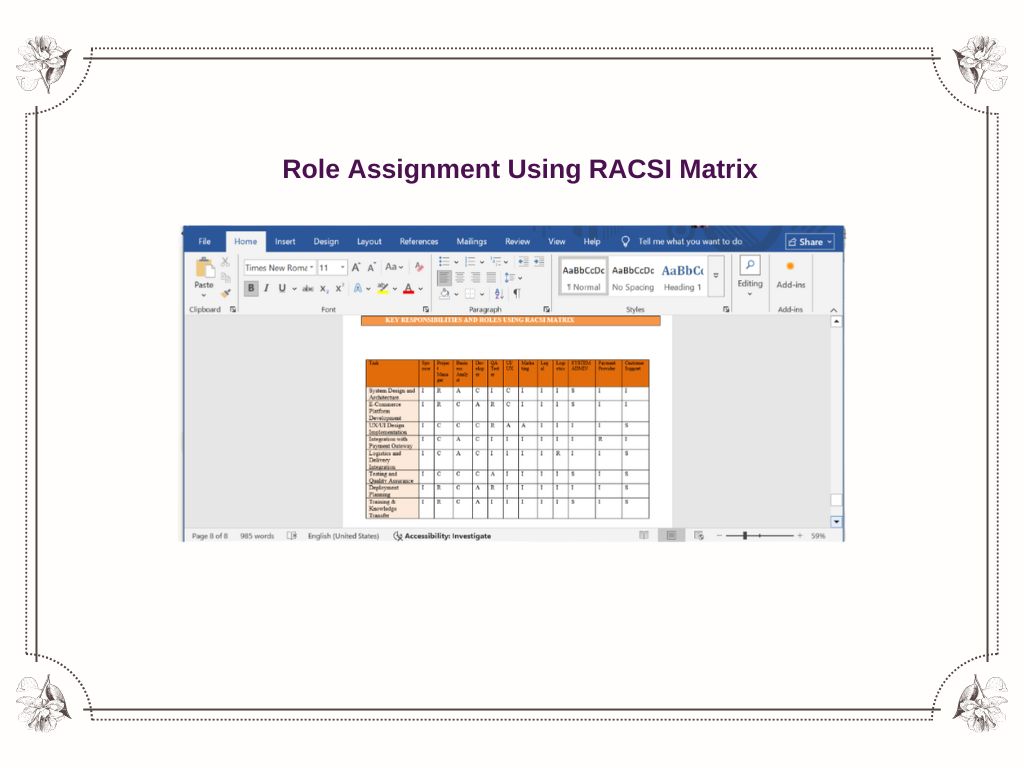Click the red font color A swatch
Screen dimensions: 1024x768
pyautogui.click(x=409, y=288)
